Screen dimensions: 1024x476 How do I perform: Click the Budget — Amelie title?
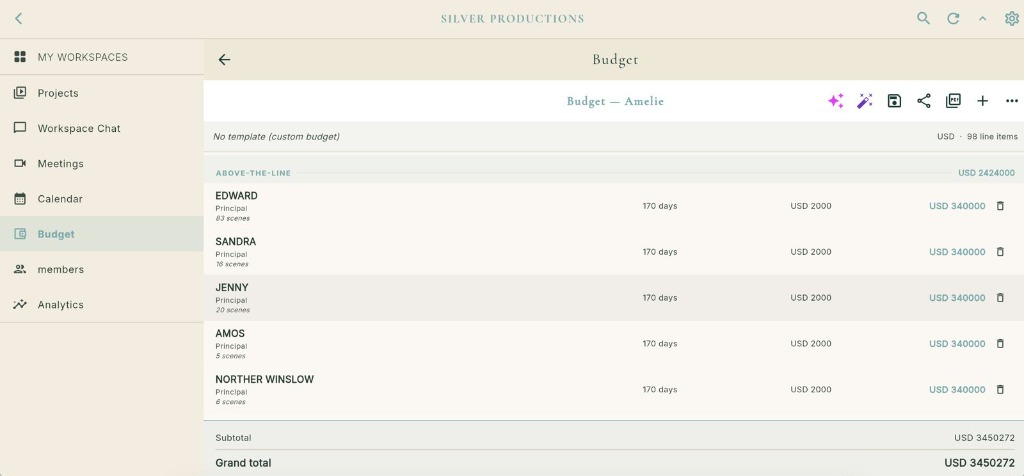coord(615,101)
